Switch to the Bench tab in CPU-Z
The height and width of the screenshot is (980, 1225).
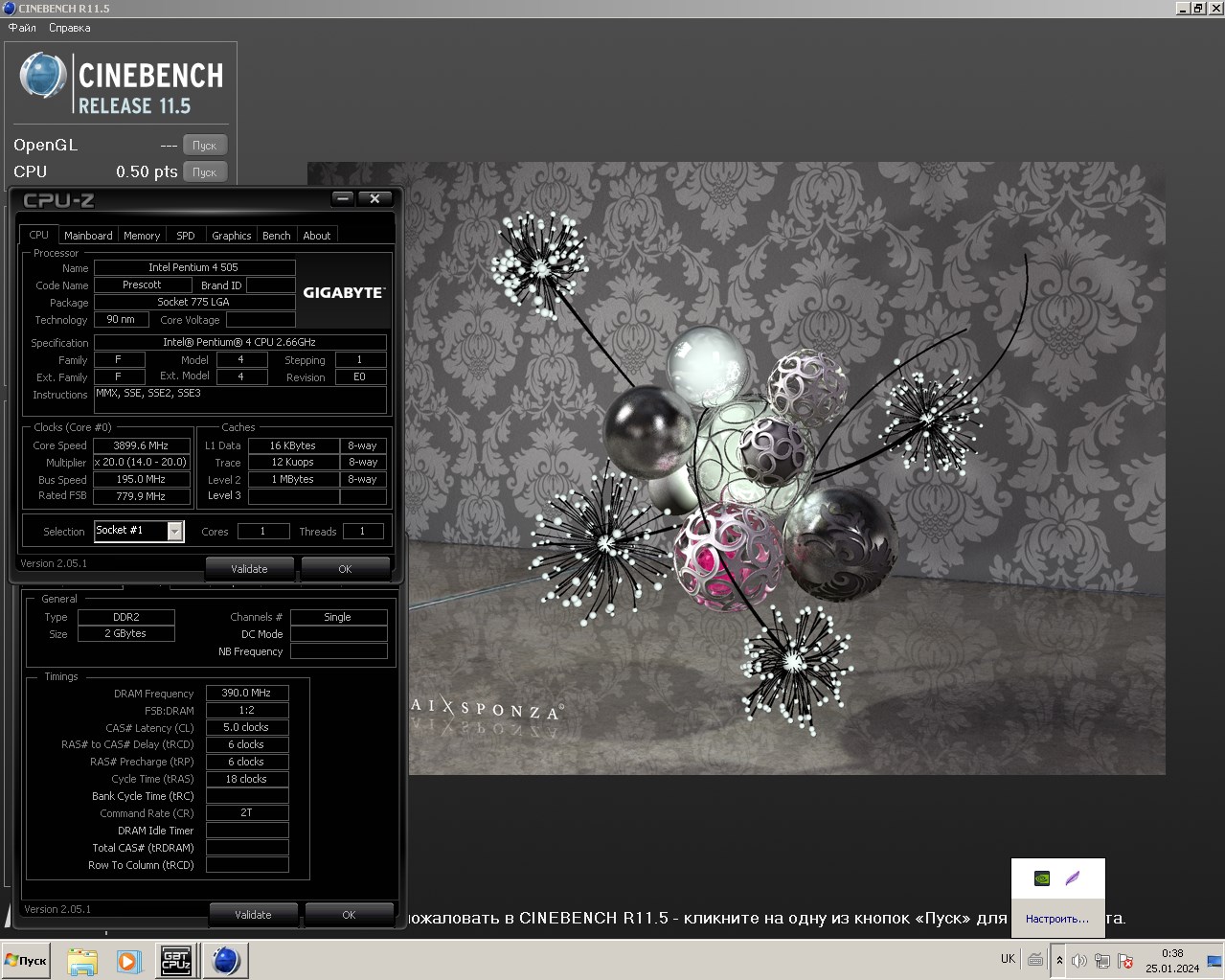pos(277,236)
